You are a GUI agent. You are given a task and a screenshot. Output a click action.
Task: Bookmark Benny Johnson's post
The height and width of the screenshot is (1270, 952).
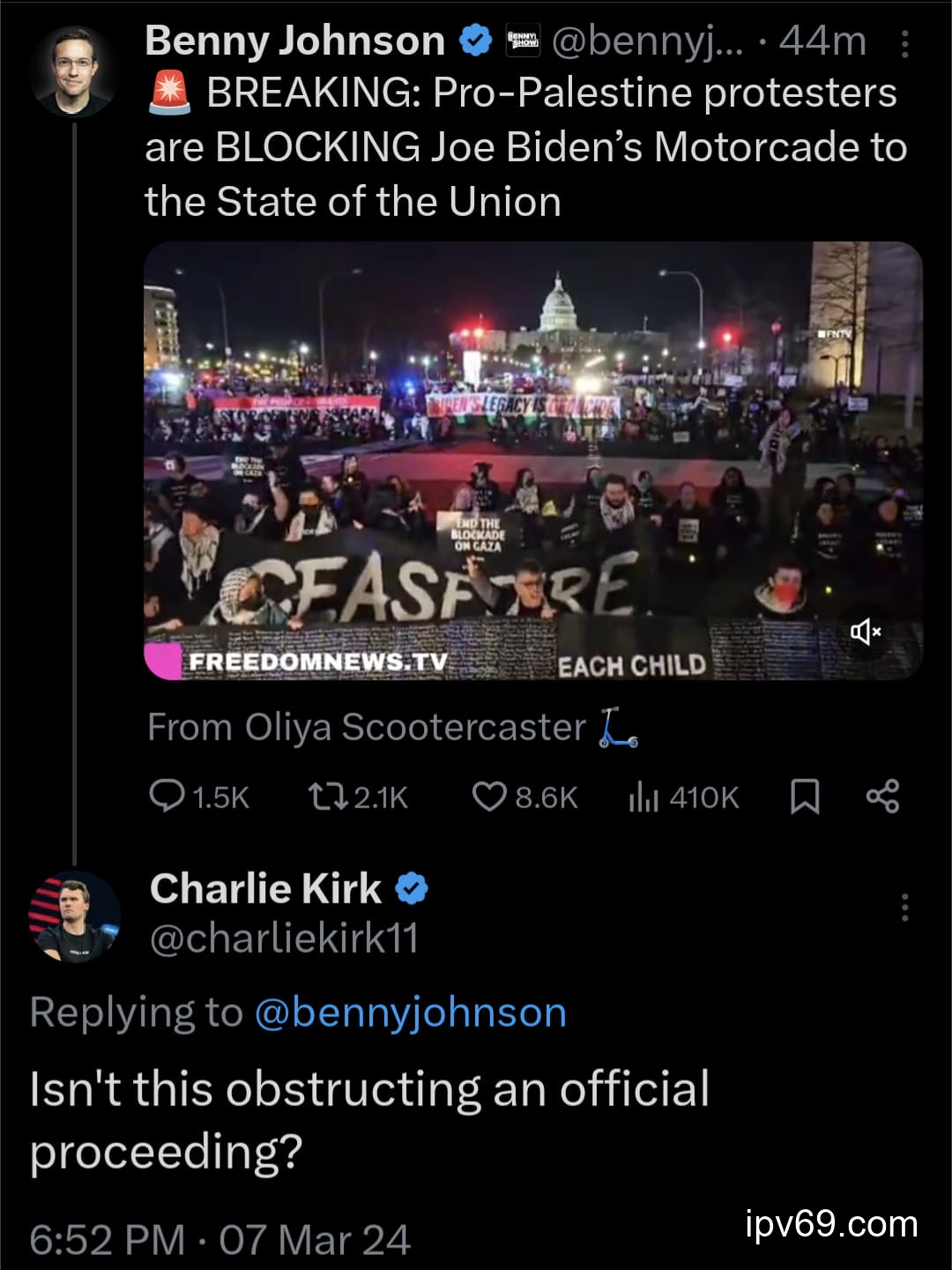(x=805, y=798)
